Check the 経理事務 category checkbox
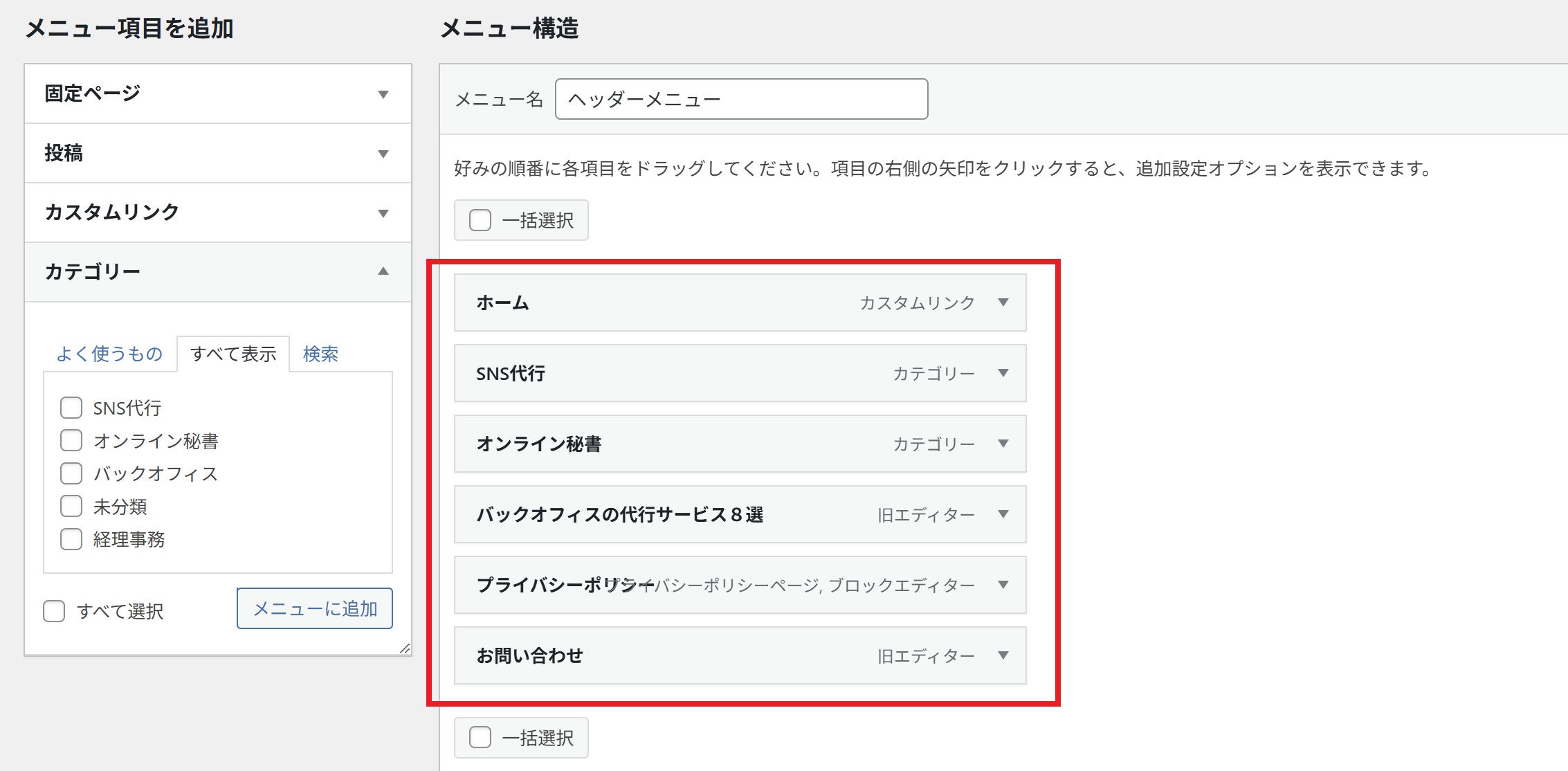This screenshot has width=1568, height=771. point(71,539)
